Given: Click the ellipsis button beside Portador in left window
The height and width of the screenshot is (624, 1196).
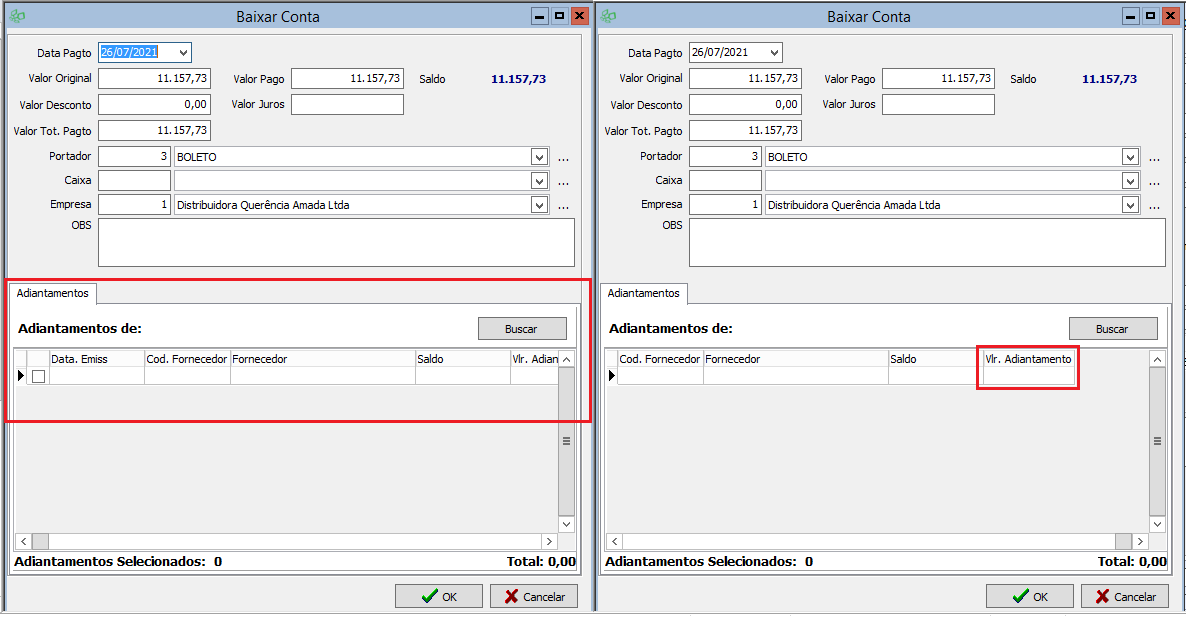Looking at the screenshot, I should 563,158.
